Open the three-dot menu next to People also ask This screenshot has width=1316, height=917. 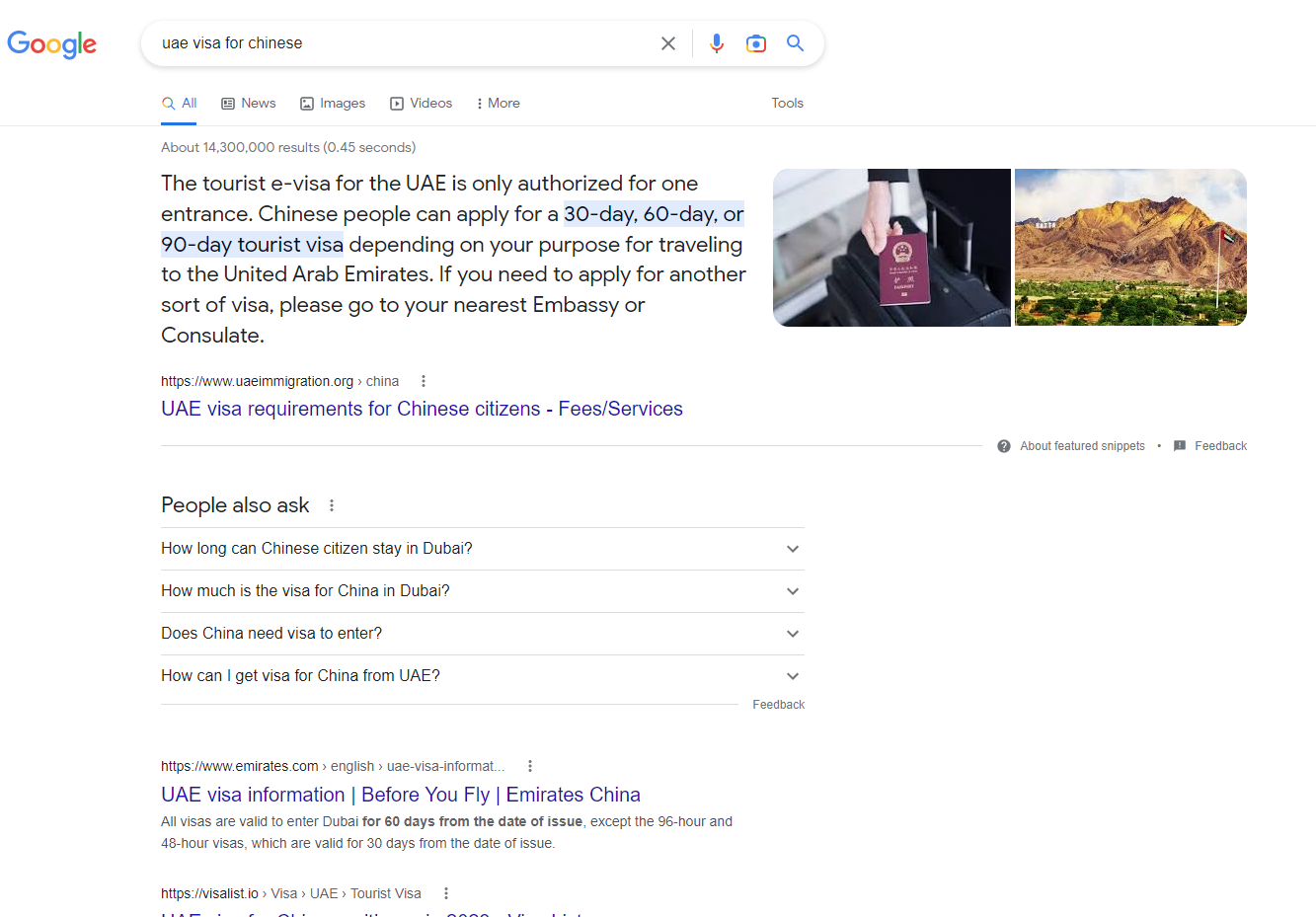(x=331, y=504)
